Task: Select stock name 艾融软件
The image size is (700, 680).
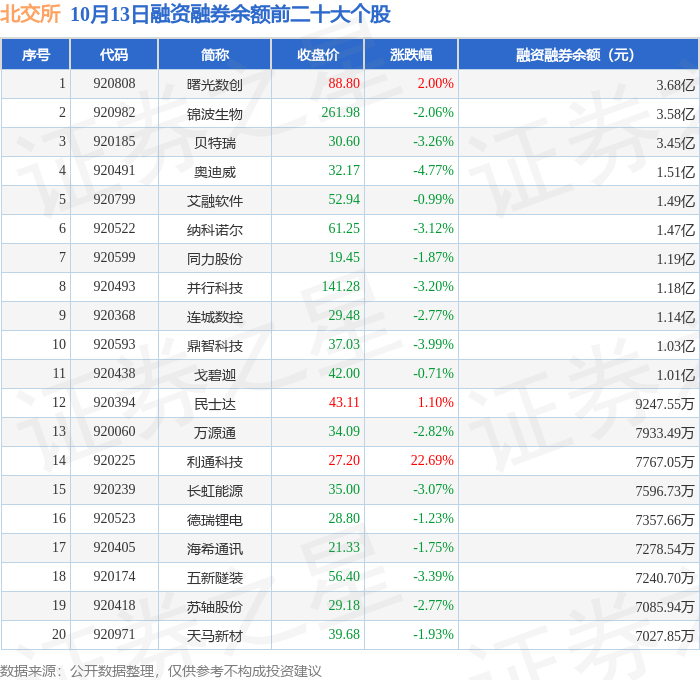Action: click(215, 201)
